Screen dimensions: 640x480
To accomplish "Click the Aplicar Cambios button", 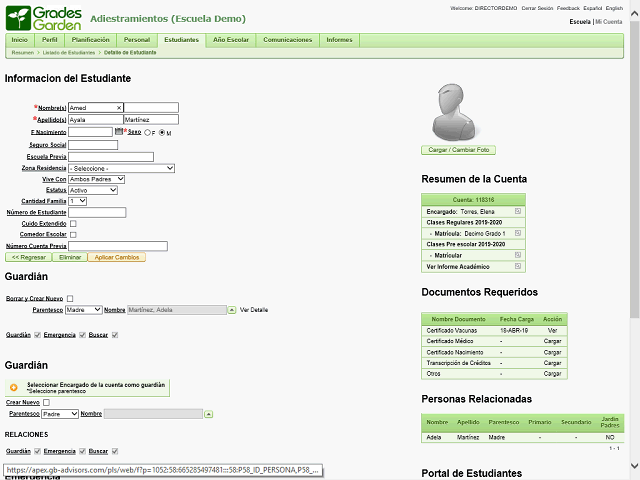I will click(x=116, y=257).
